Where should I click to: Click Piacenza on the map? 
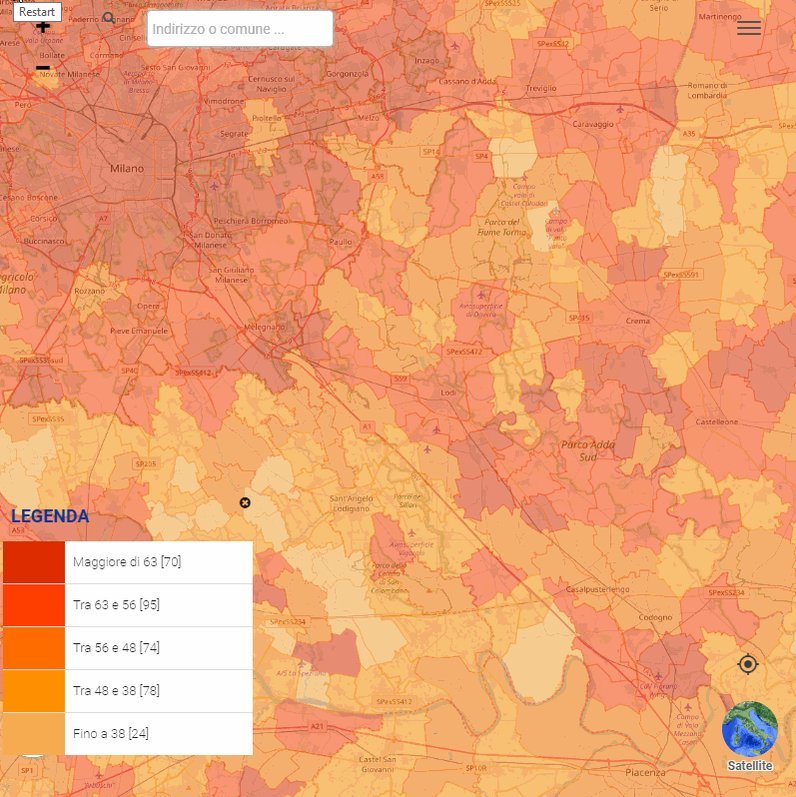coord(645,773)
